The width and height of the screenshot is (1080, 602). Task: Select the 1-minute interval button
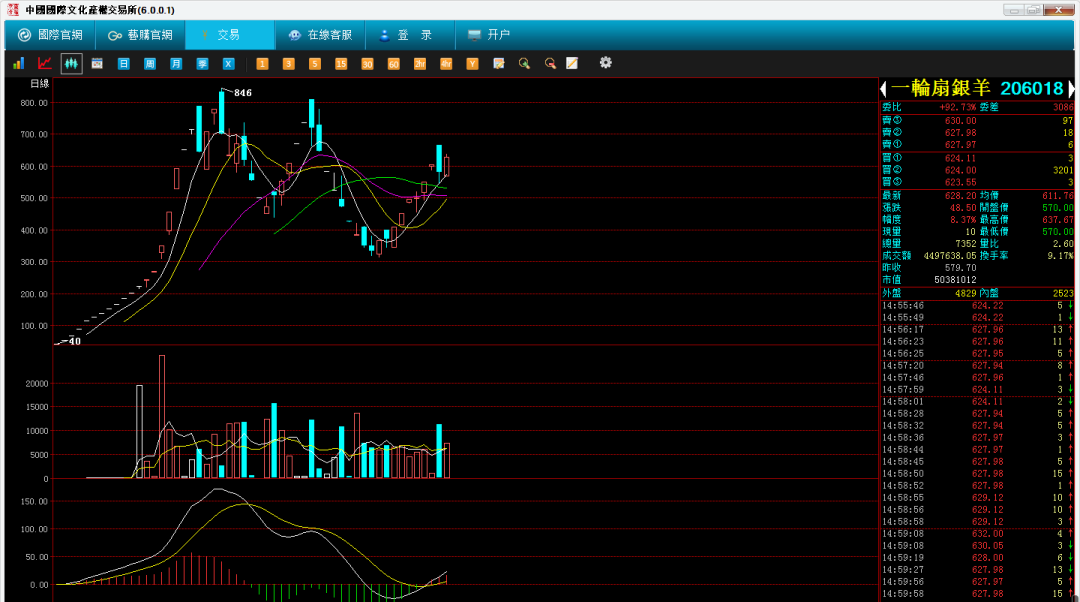click(x=262, y=63)
